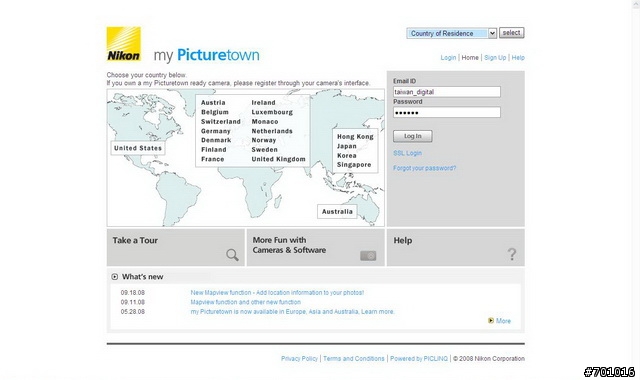The height and width of the screenshot is (380, 640).
Task: Select Denmark from the country list
Action: point(216,140)
